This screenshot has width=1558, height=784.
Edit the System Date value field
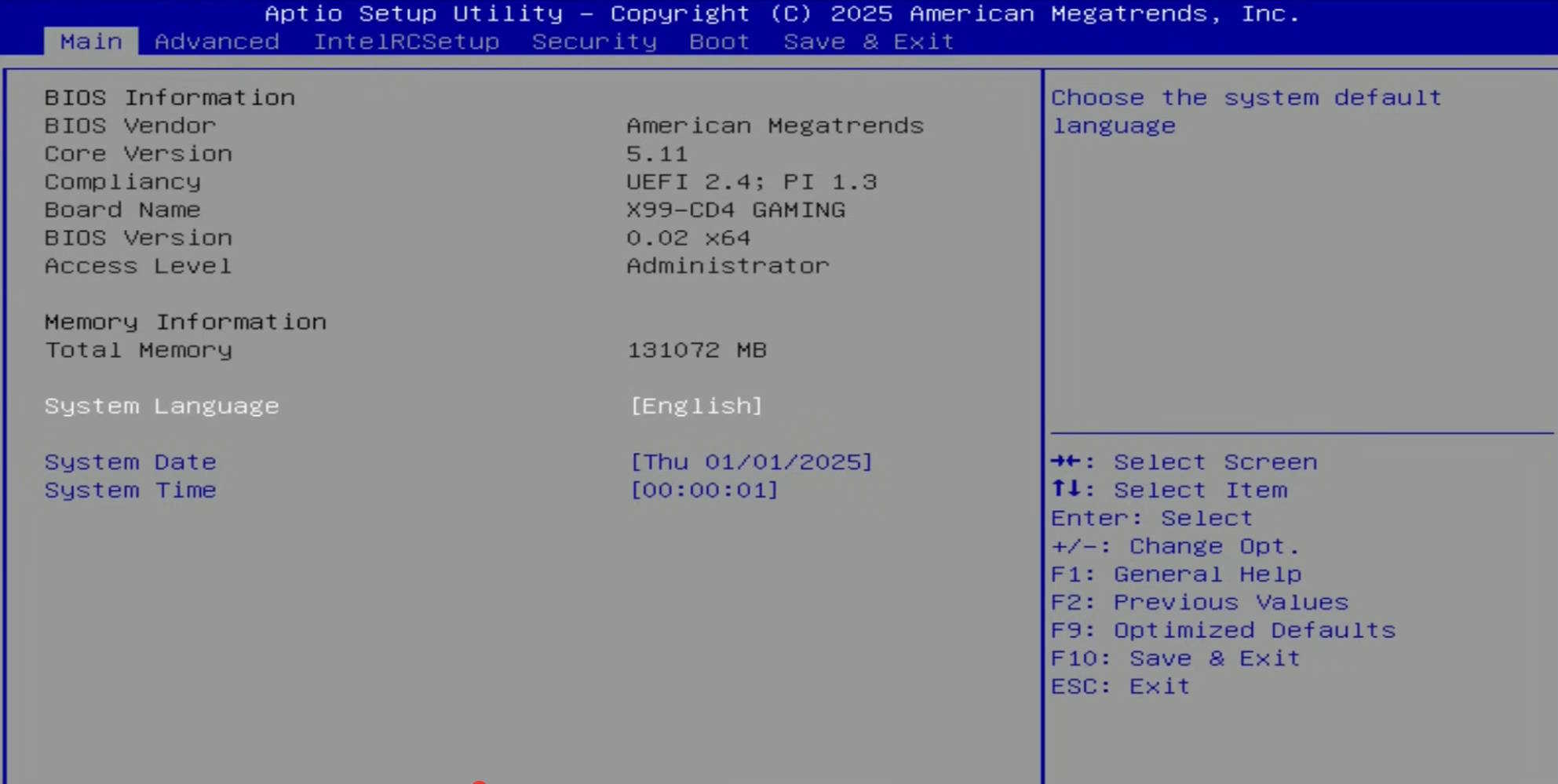coord(751,462)
